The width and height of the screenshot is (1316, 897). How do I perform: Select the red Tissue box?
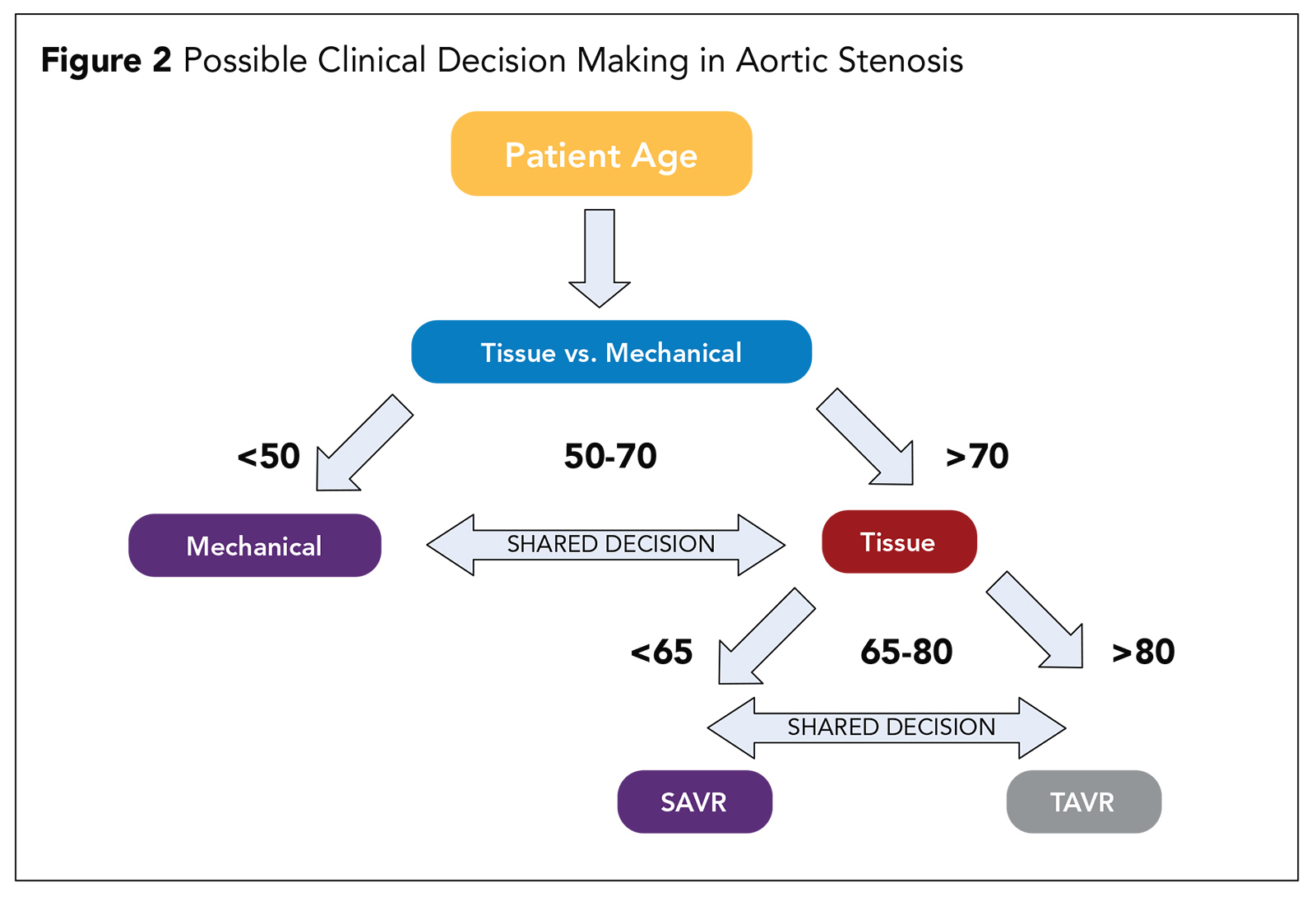pos(898,541)
